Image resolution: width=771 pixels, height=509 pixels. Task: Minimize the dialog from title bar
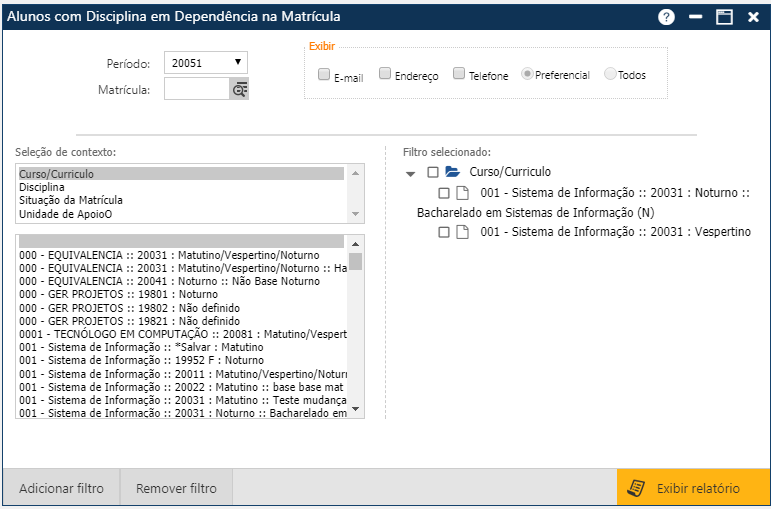point(697,17)
